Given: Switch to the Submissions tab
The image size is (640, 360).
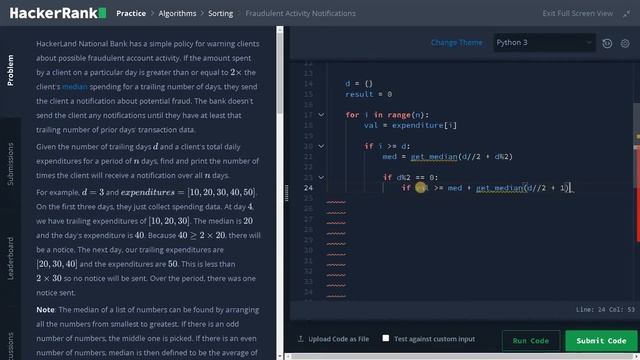Looking at the screenshot, I should 10,164.
